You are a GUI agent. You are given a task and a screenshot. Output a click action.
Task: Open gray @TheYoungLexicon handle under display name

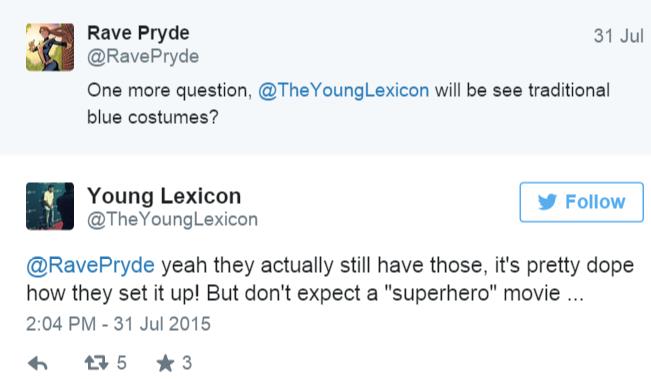coord(172,220)
